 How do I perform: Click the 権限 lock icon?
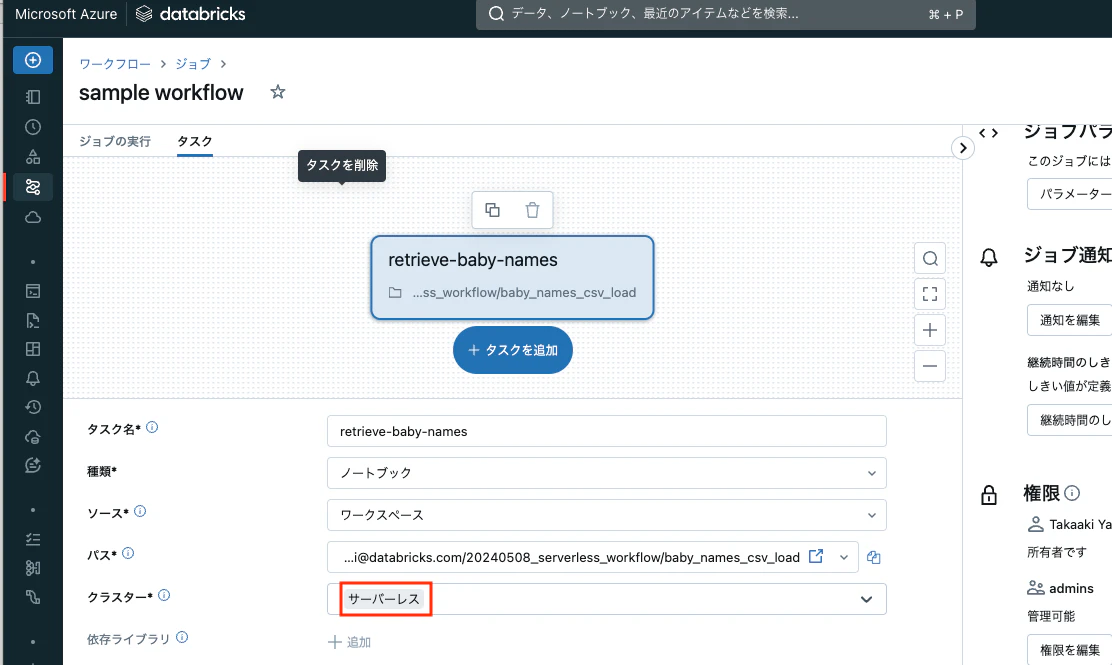[x=989, y=495]
